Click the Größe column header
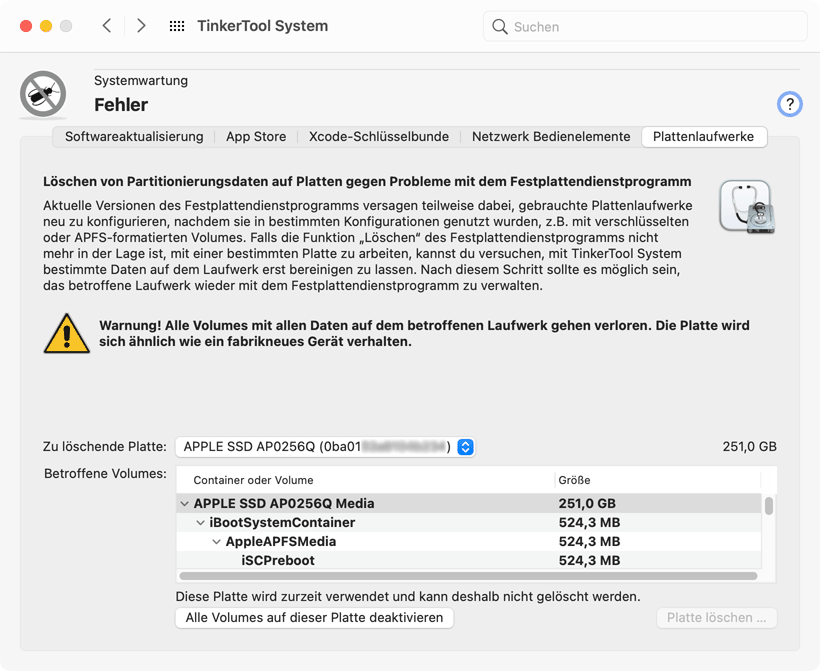The height and width of the screenshot is (671, 820). [657, 480]
